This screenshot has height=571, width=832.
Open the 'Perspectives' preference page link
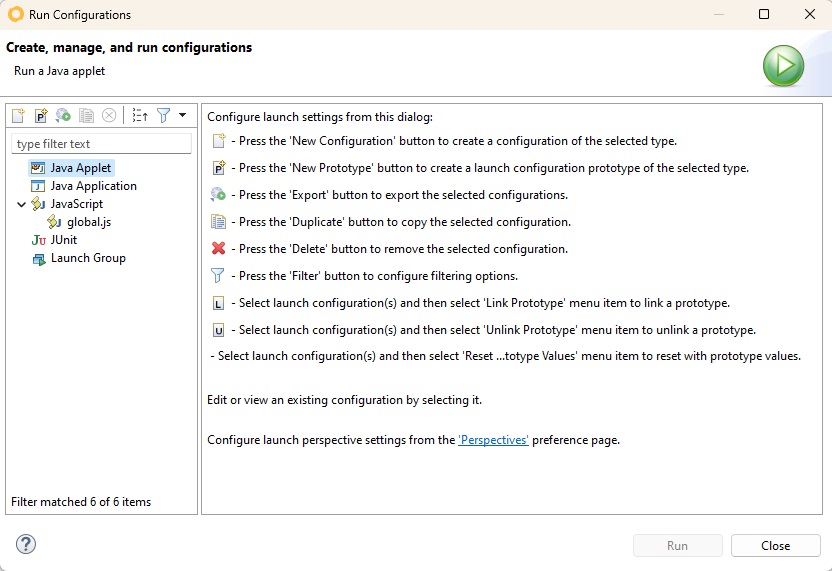pos(493,440)
